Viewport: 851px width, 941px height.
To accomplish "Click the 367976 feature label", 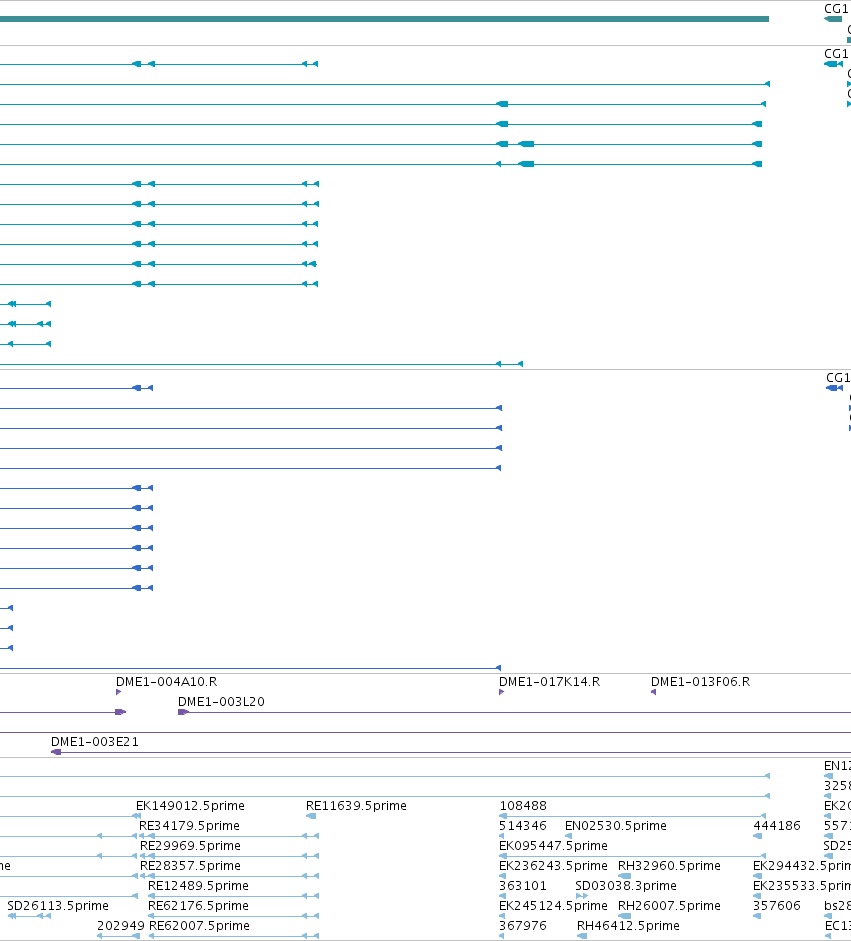I will (x=523, y=926).
